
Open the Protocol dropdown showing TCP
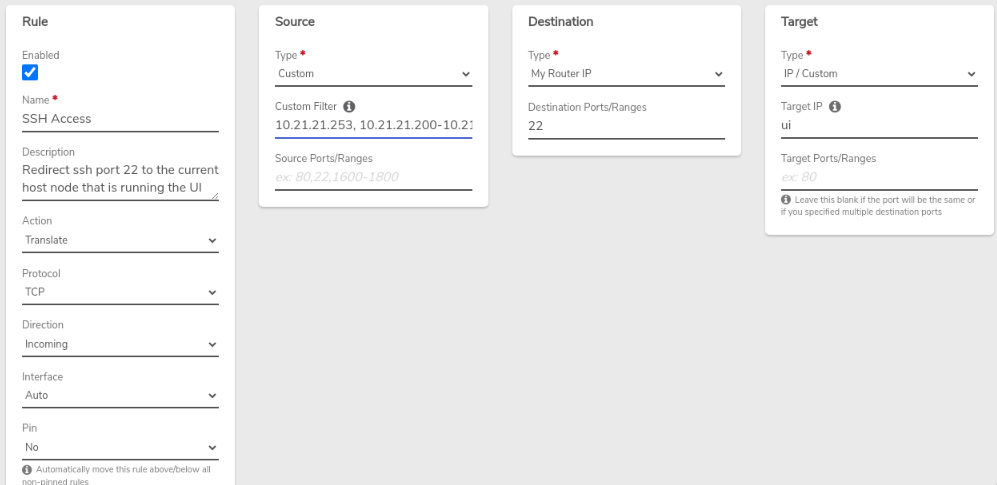coord(120,292)
